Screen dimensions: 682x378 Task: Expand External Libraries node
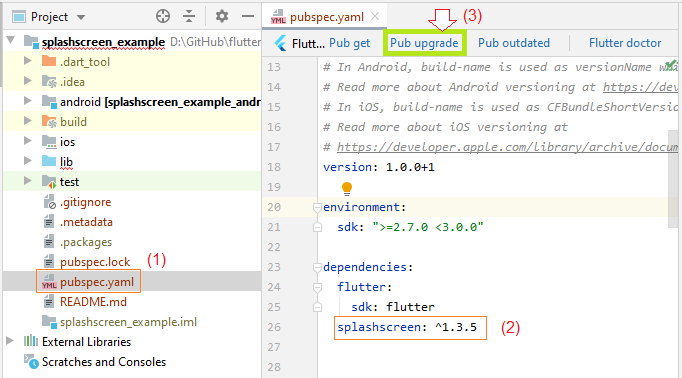click(10, 341)
